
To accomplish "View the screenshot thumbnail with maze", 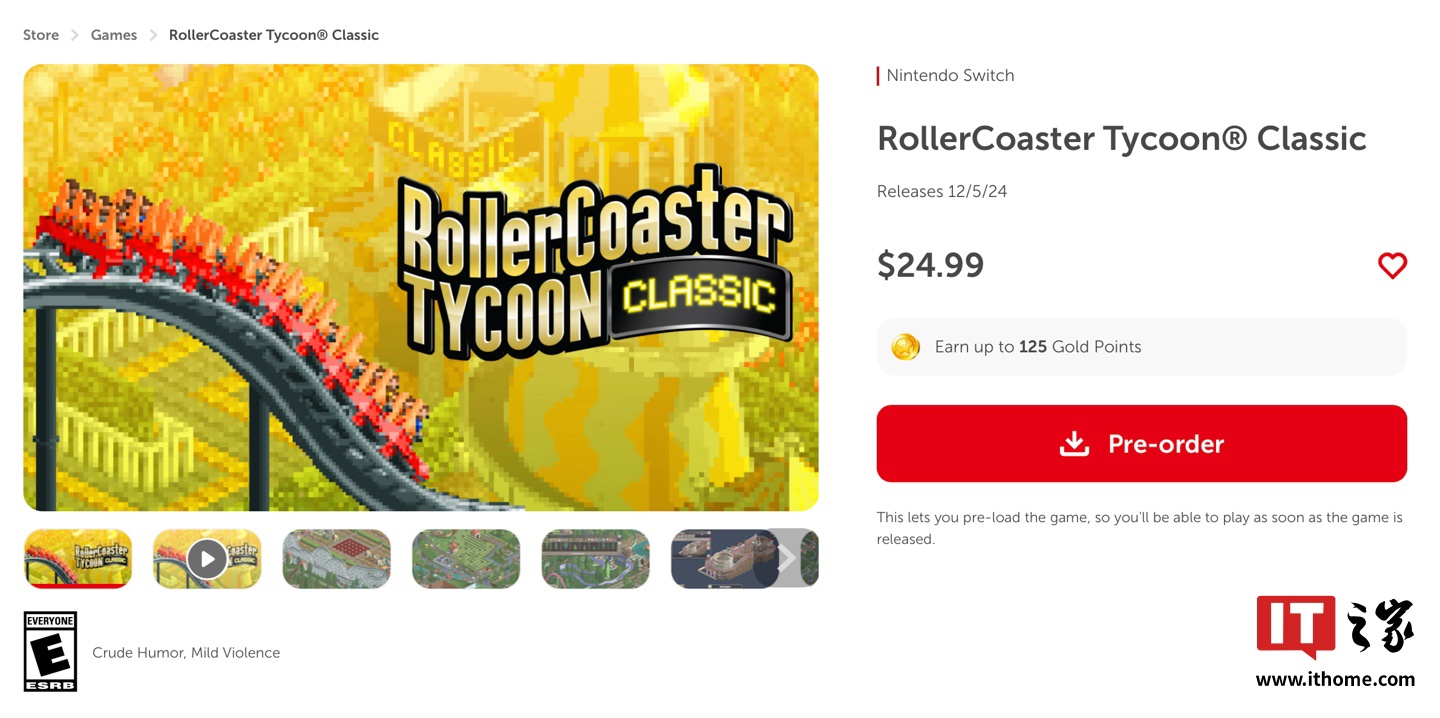I will pyautogui.click(x=466, y=558).
